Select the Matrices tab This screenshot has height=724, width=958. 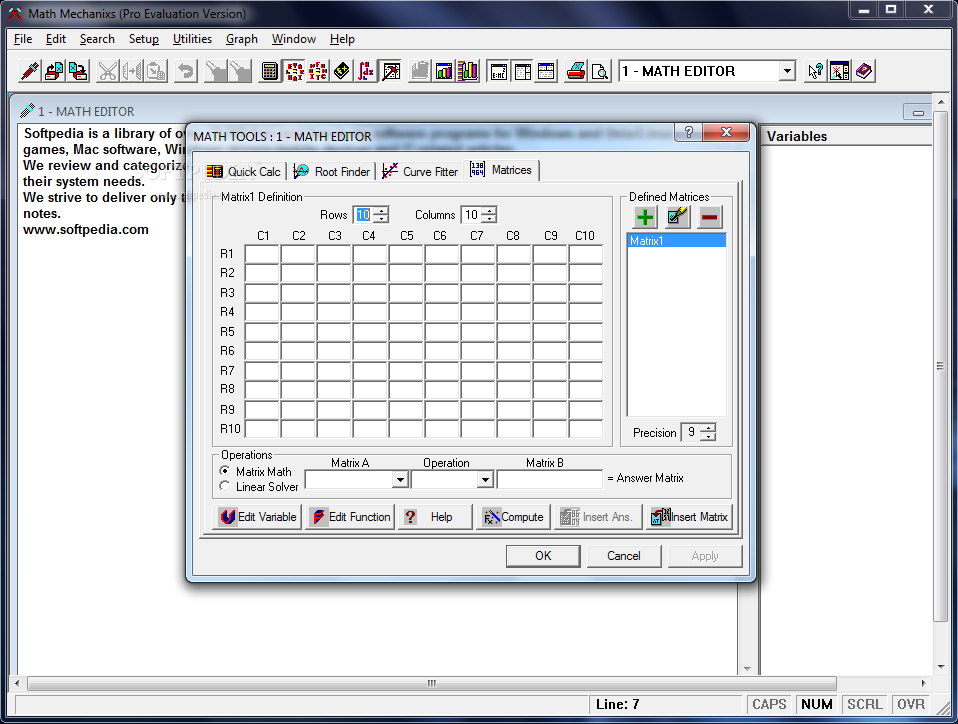(x=501, y=170)
